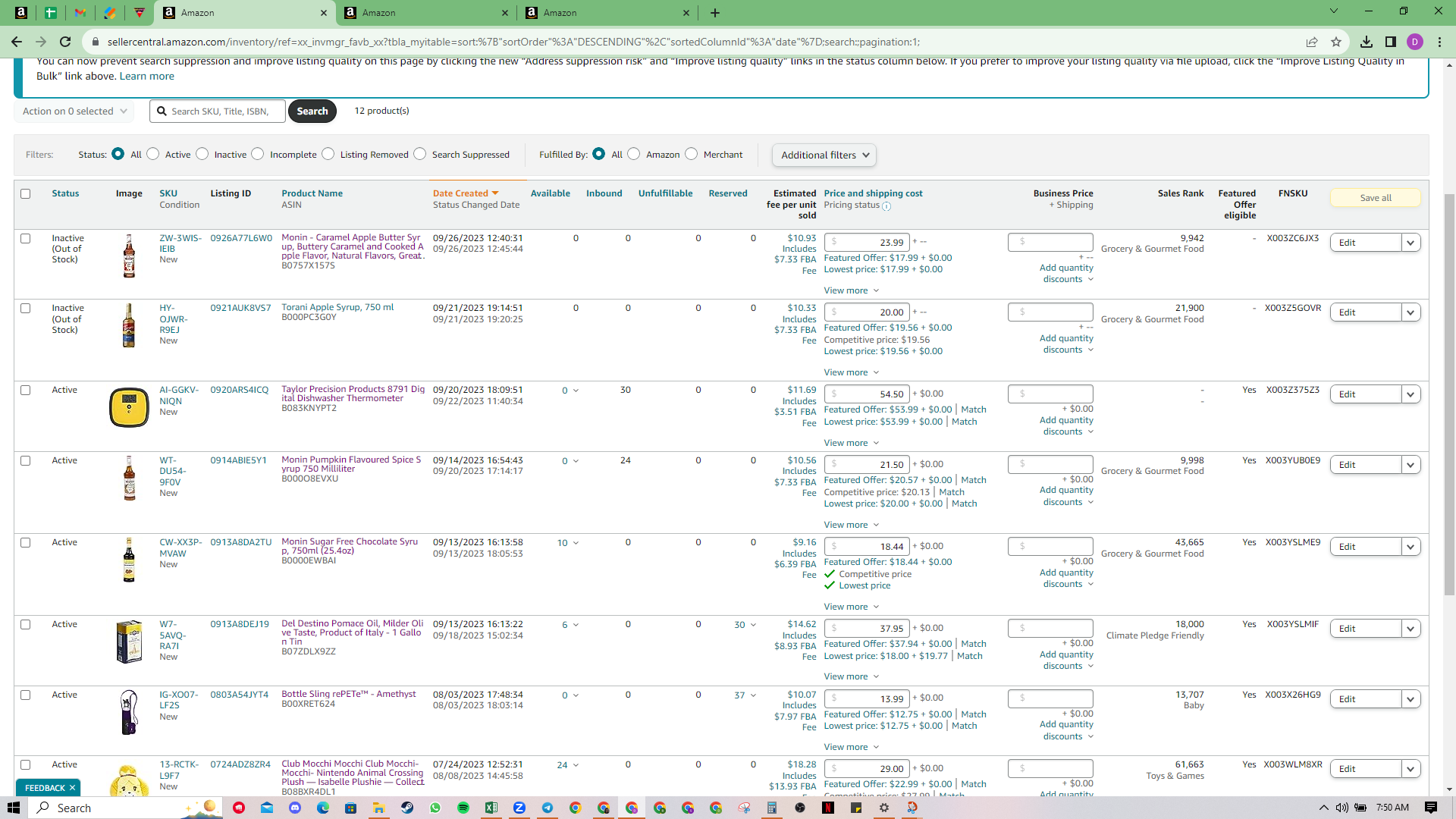1456x819 pixels.
Task: Open Settings gear from the taskbar
Action: click(884, 808)
